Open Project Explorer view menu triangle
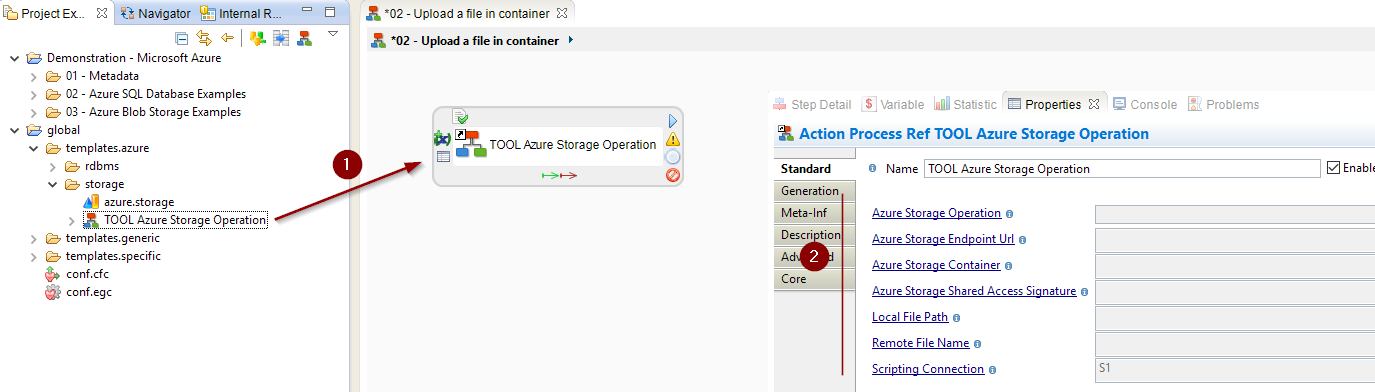Screen dimensions: 1375x392 point(333,34)
